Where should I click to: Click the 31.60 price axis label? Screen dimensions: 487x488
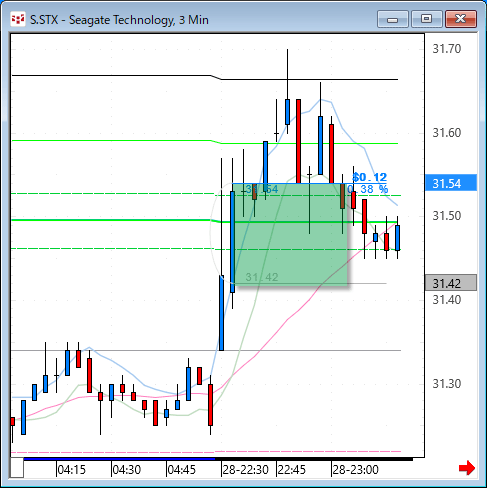(x=447, y=133)
